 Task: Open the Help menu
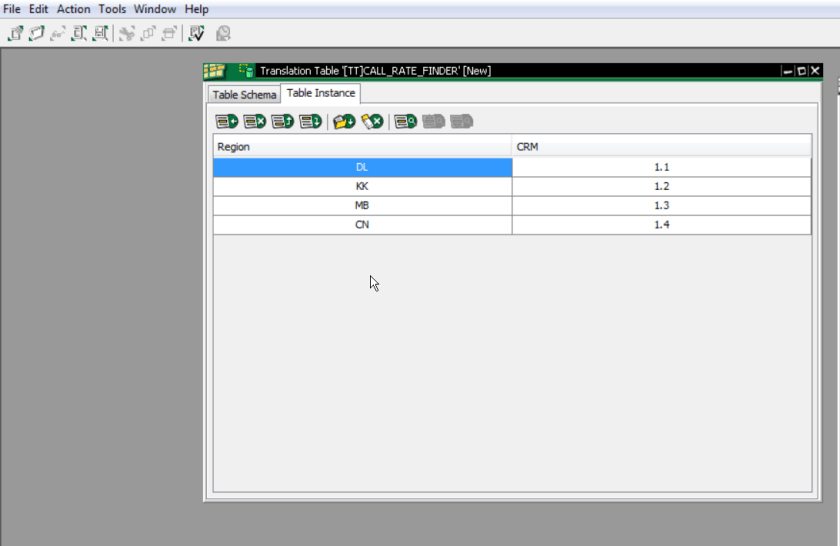197,9
